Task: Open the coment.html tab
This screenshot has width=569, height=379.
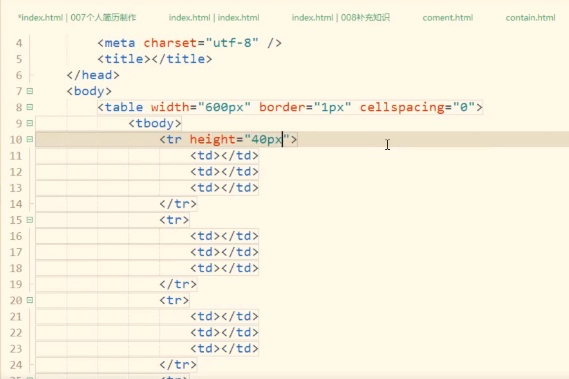Action: pyautogui.click(x=447, y=17)
